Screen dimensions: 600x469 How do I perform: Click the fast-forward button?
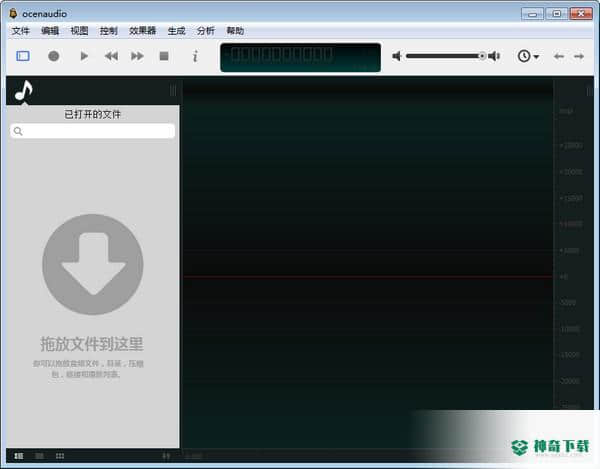[x=137, y=56]
